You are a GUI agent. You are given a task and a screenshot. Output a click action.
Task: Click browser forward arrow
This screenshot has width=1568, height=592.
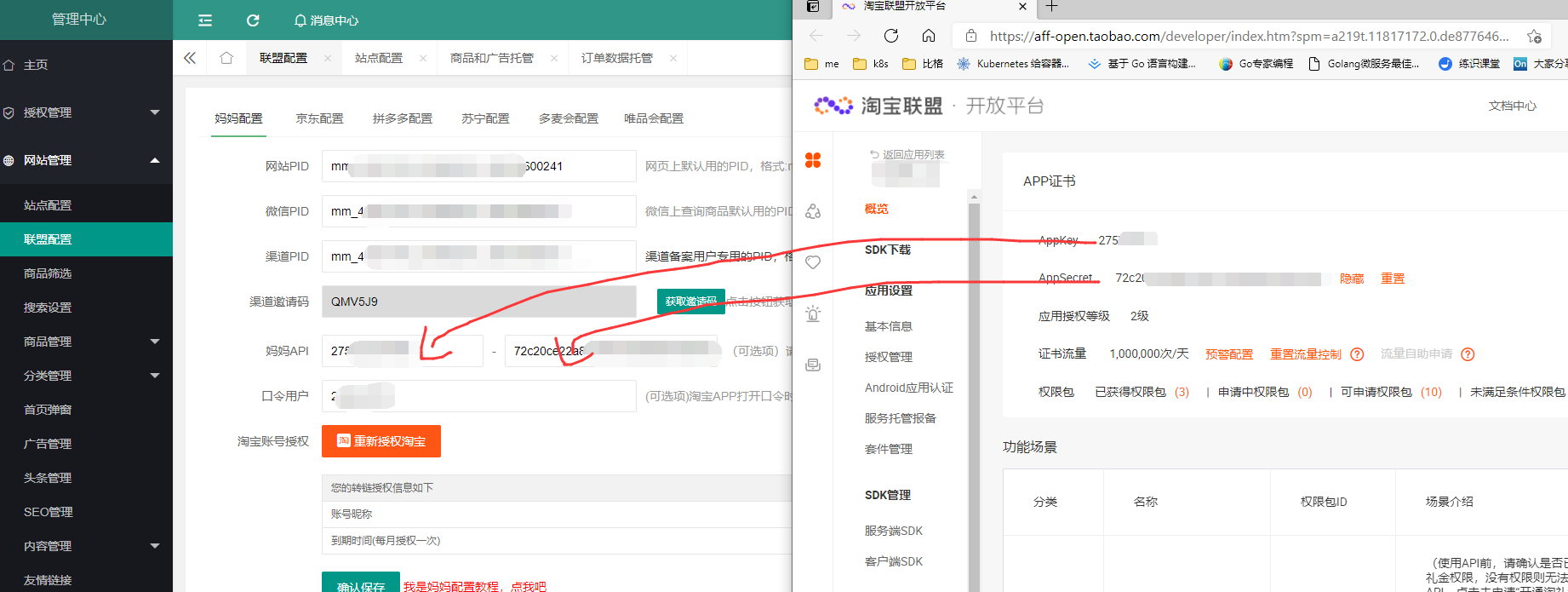(854, 36)
